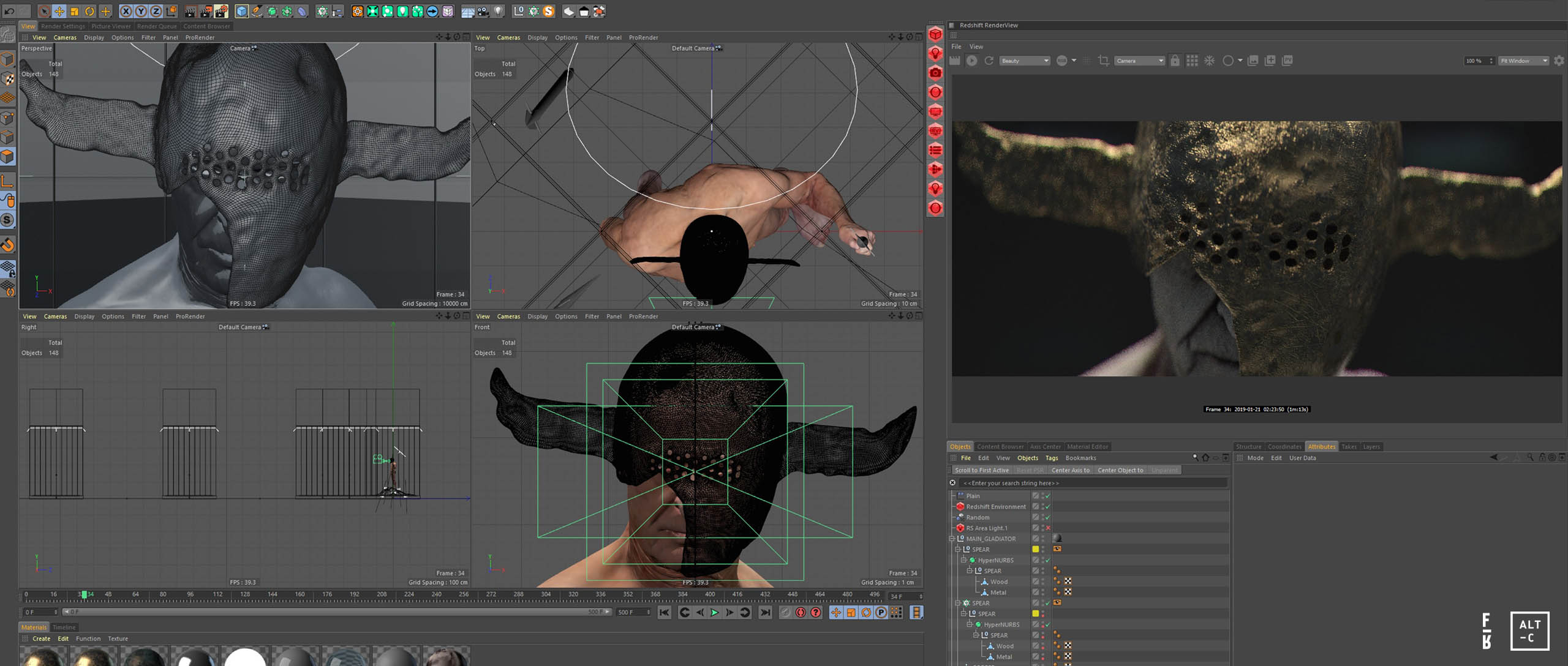Select the white material sphere thumbnail
The image size is (1568, 666).
(x=245, y=657)
